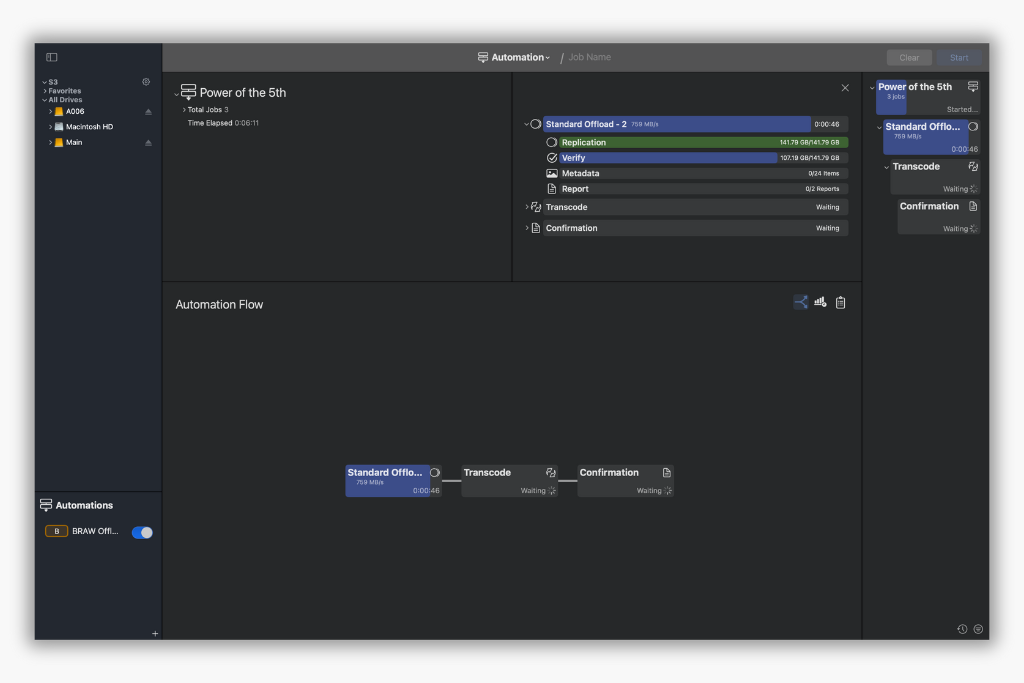Viewport: 1024px width, 683px height.
Task: Click the Job Name field
Action: click(590, 57)
